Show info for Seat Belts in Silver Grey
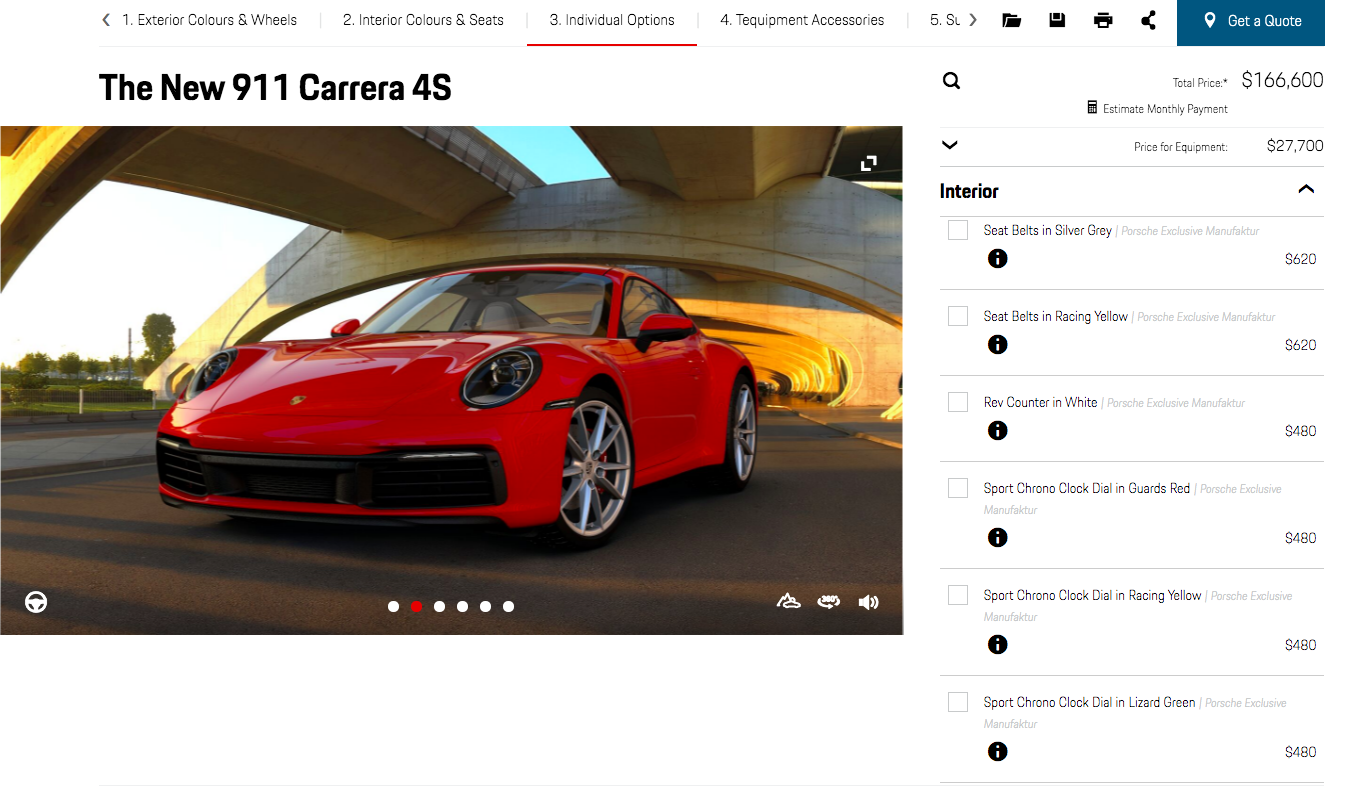Viewport: 1354px width, 797px height. 997,259
